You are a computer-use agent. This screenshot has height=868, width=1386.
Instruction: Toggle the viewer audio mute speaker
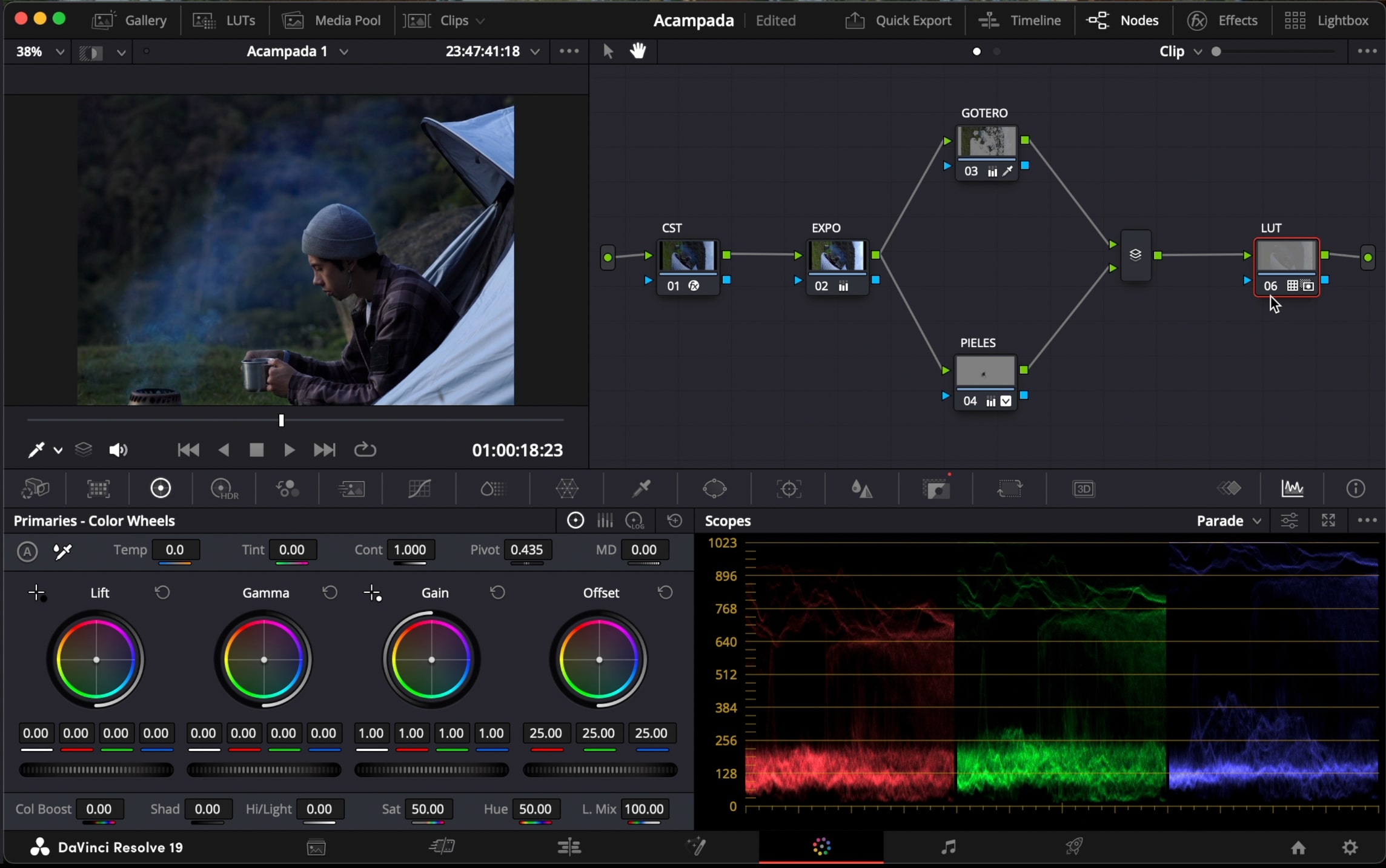118,450
